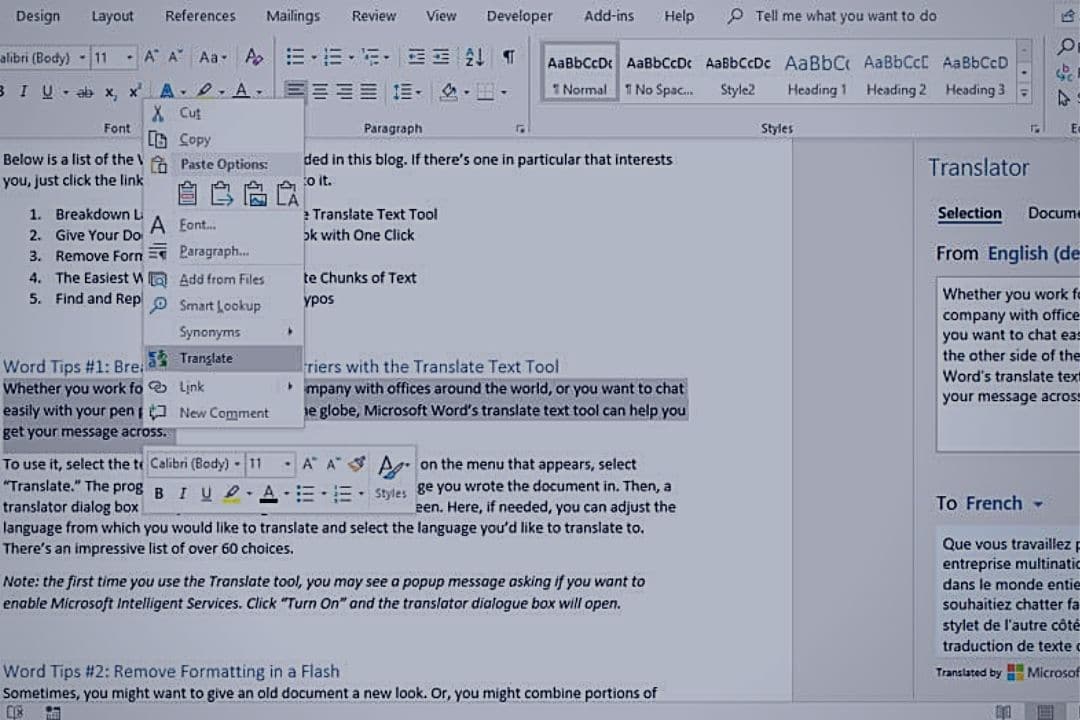This screenshot has height=720, width=1080.
Task: Apply font color from the ribbon
Action: tap(241, 91)
